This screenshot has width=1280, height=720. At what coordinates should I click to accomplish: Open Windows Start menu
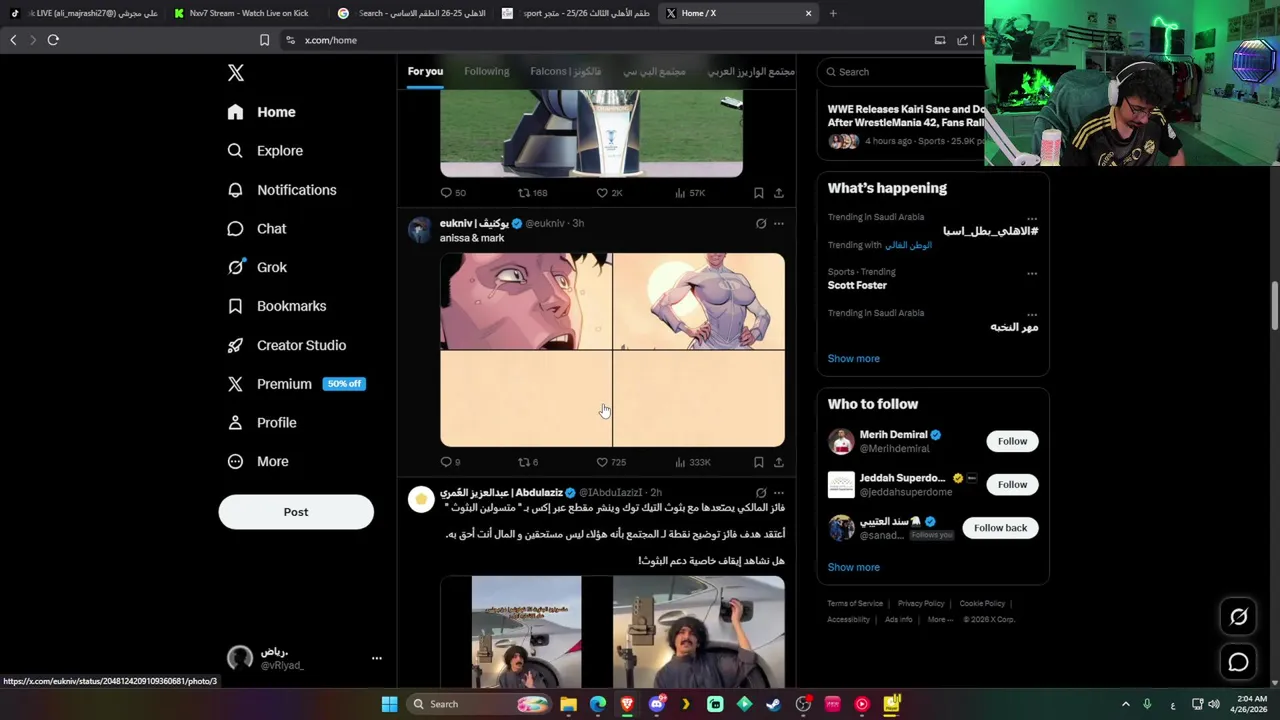389,704
